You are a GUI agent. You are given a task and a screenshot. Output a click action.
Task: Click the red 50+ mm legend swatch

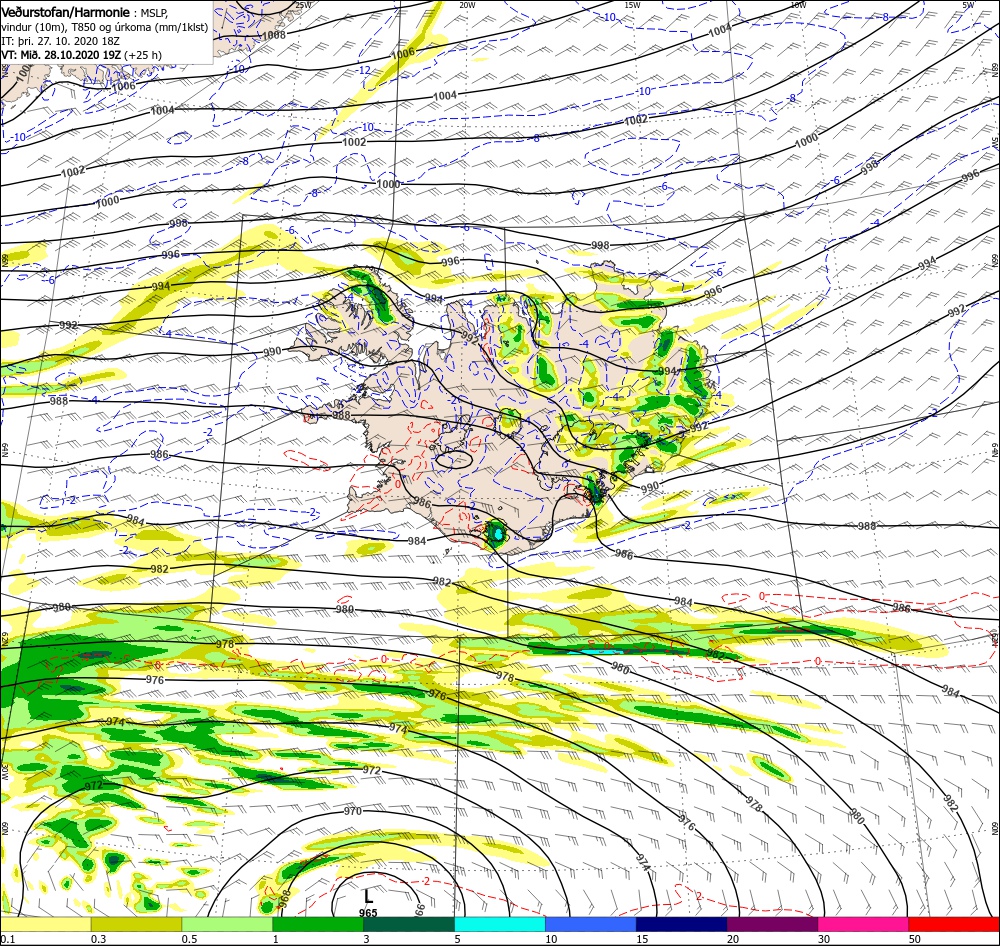[954, 924]
